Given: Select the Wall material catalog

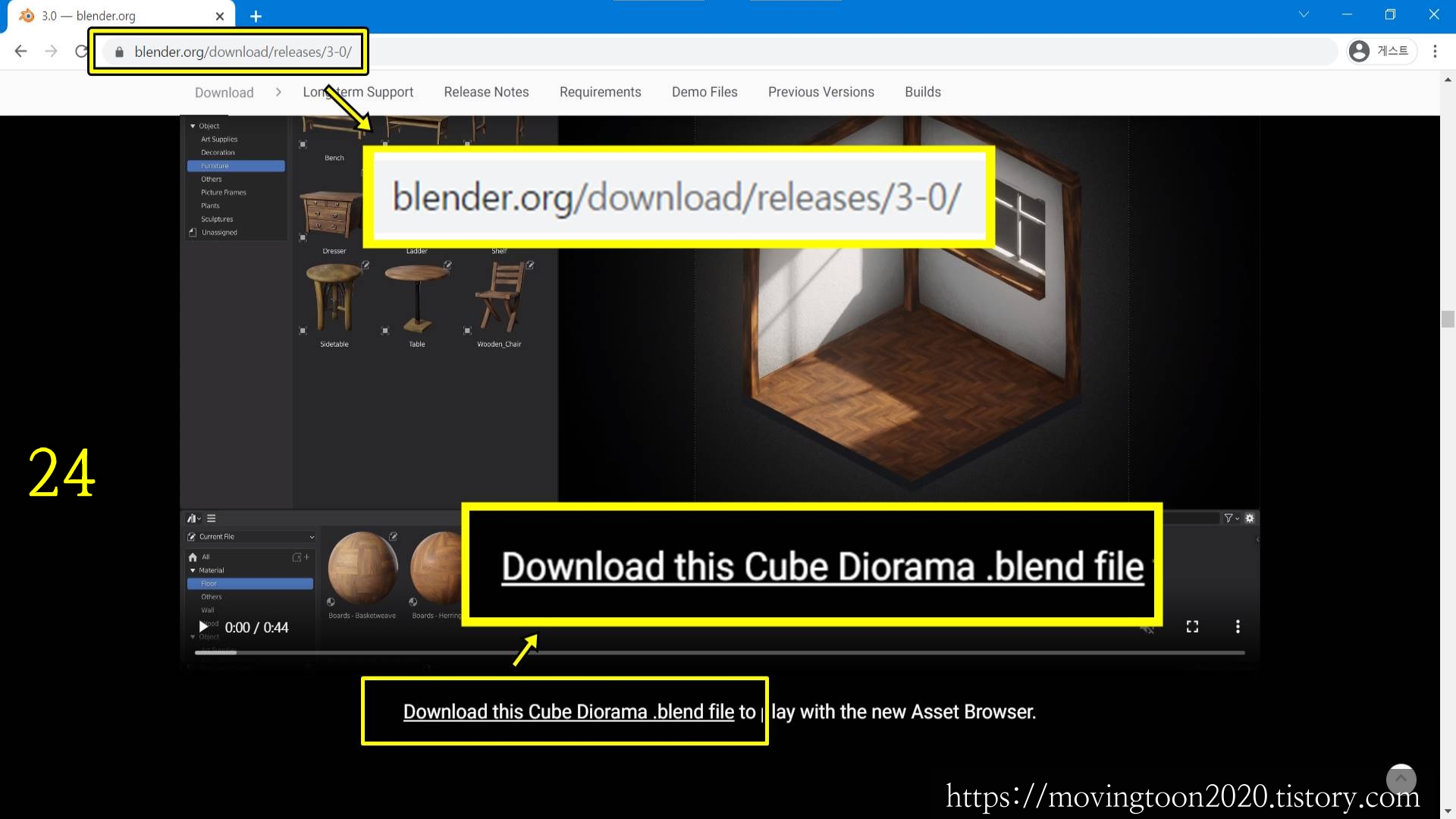Looking at the screenshot, I should pos(208,610).
